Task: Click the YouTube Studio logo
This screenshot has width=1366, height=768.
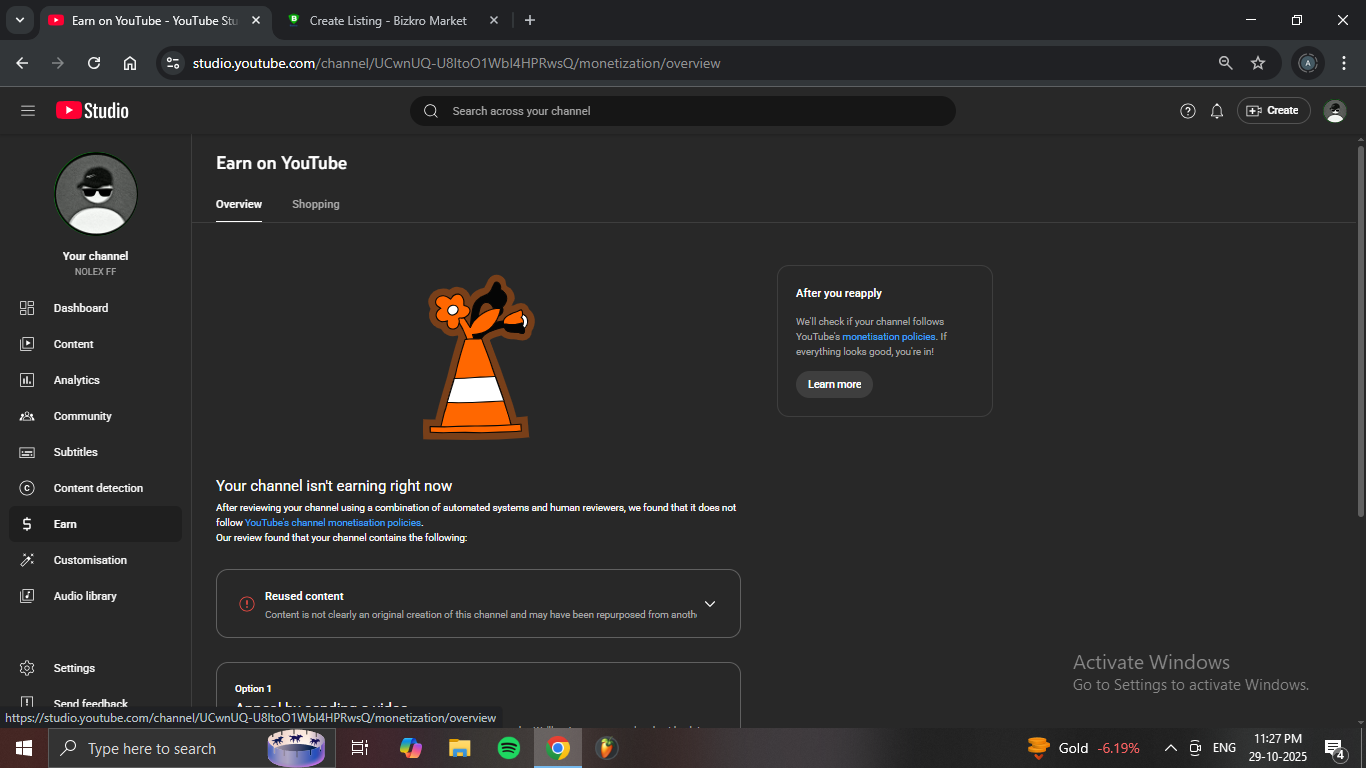Action: (x=92, y=111)
